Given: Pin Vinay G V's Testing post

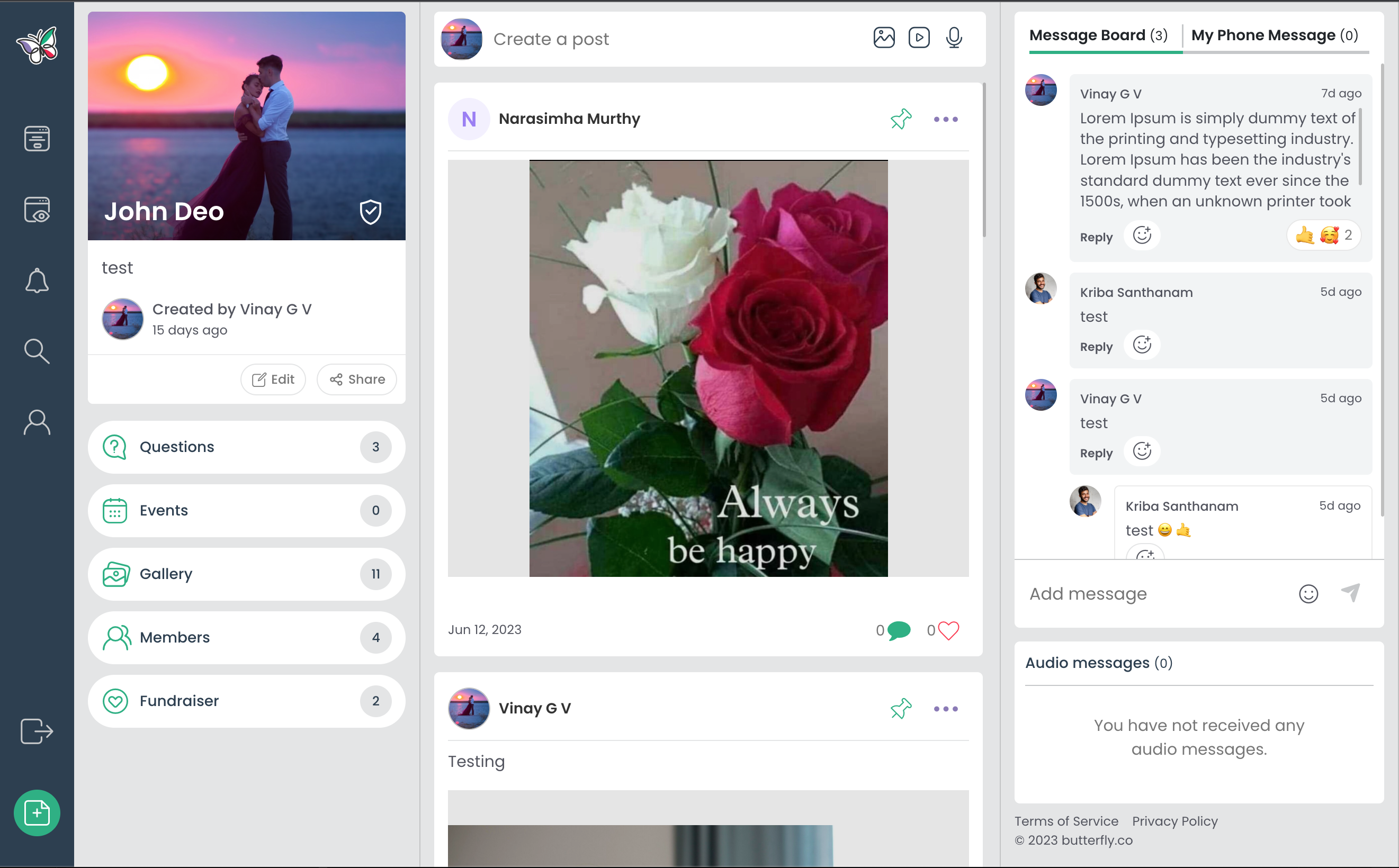Looking at the screenshot, I should (x=901, y=708).
